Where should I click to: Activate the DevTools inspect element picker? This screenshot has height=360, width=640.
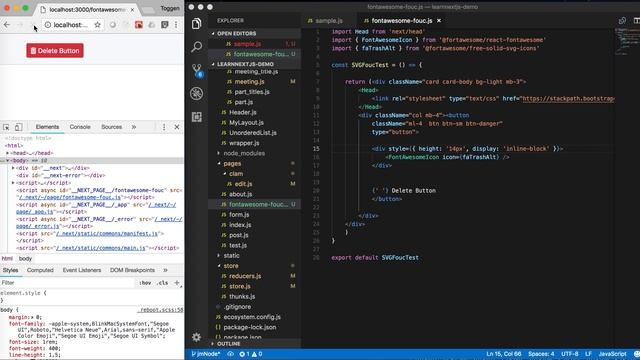(6, 127)
